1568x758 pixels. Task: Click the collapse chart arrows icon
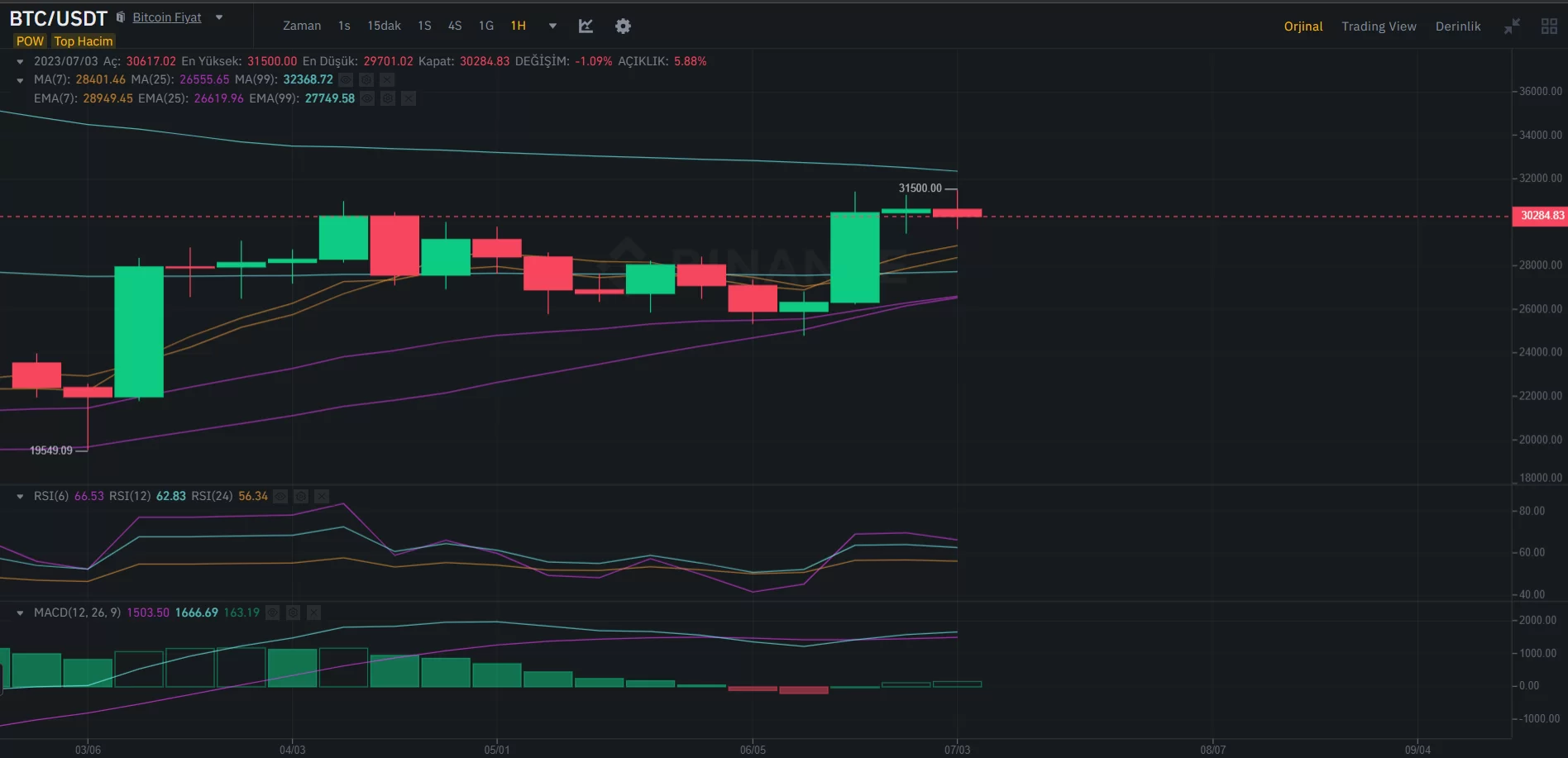tap(1512, 26)
